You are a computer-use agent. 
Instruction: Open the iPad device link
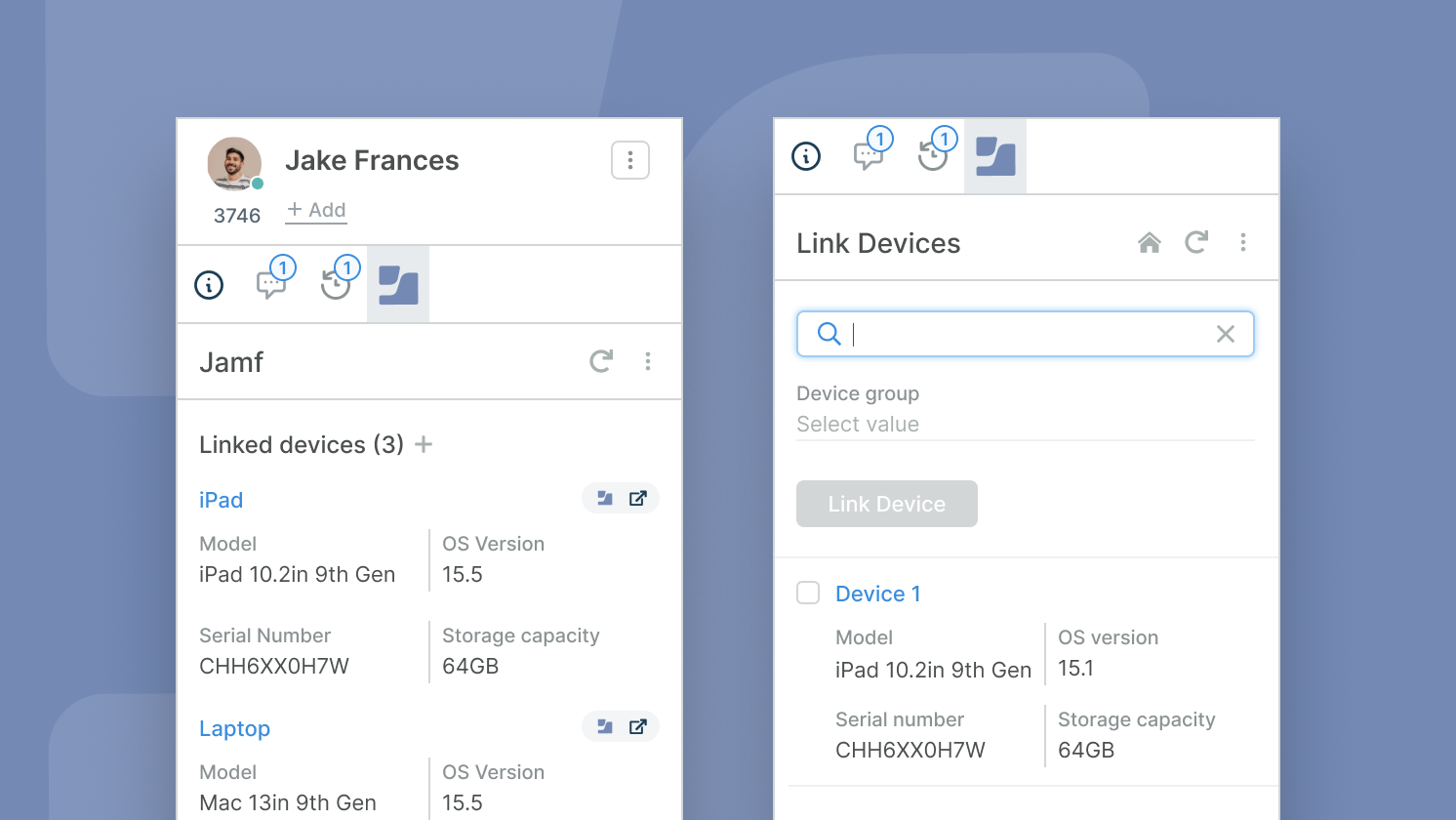click(222, 500)
